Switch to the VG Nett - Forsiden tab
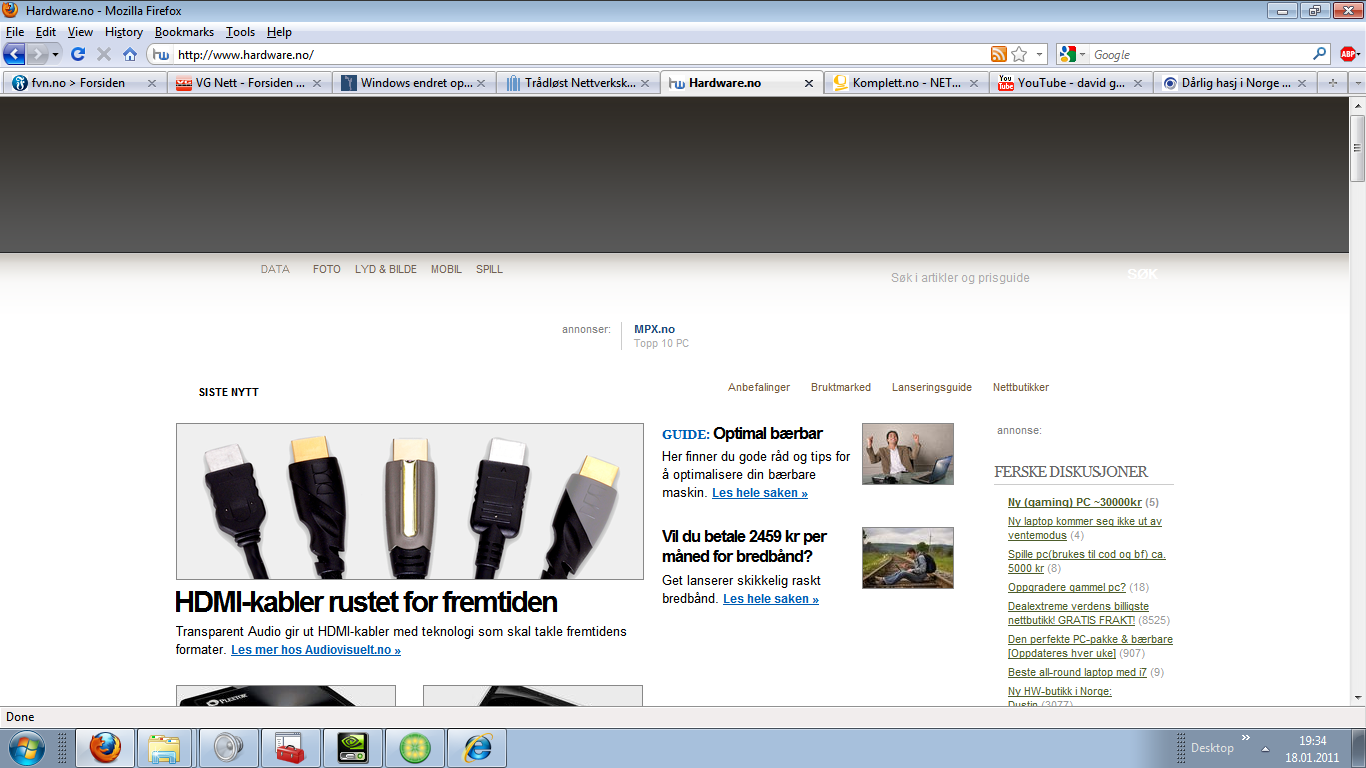The height and width of the screenshot is (768, 1366). pyautogui.click(x=249, y=83)
